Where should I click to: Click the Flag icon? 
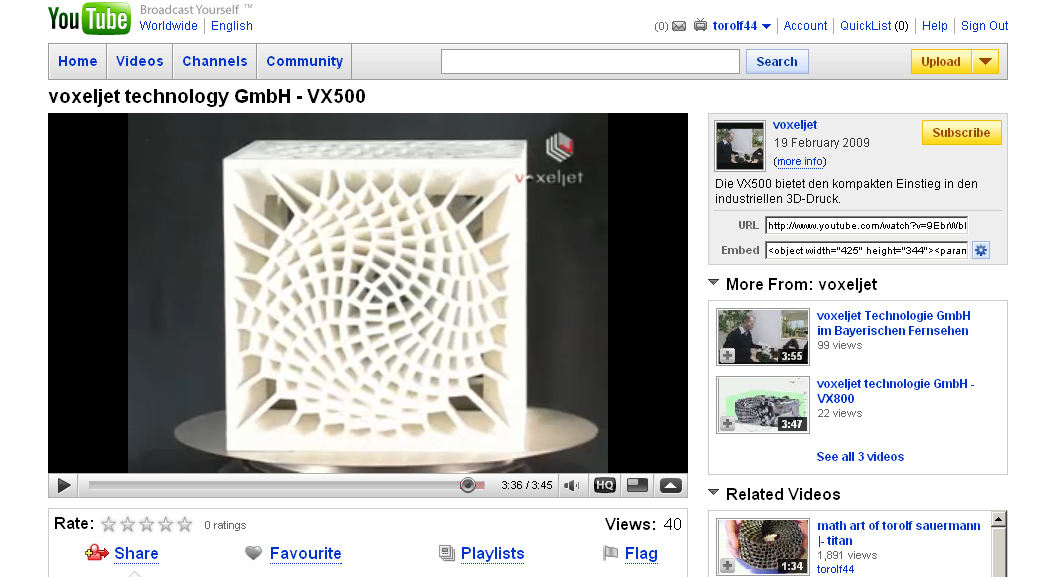coord(610,552)
